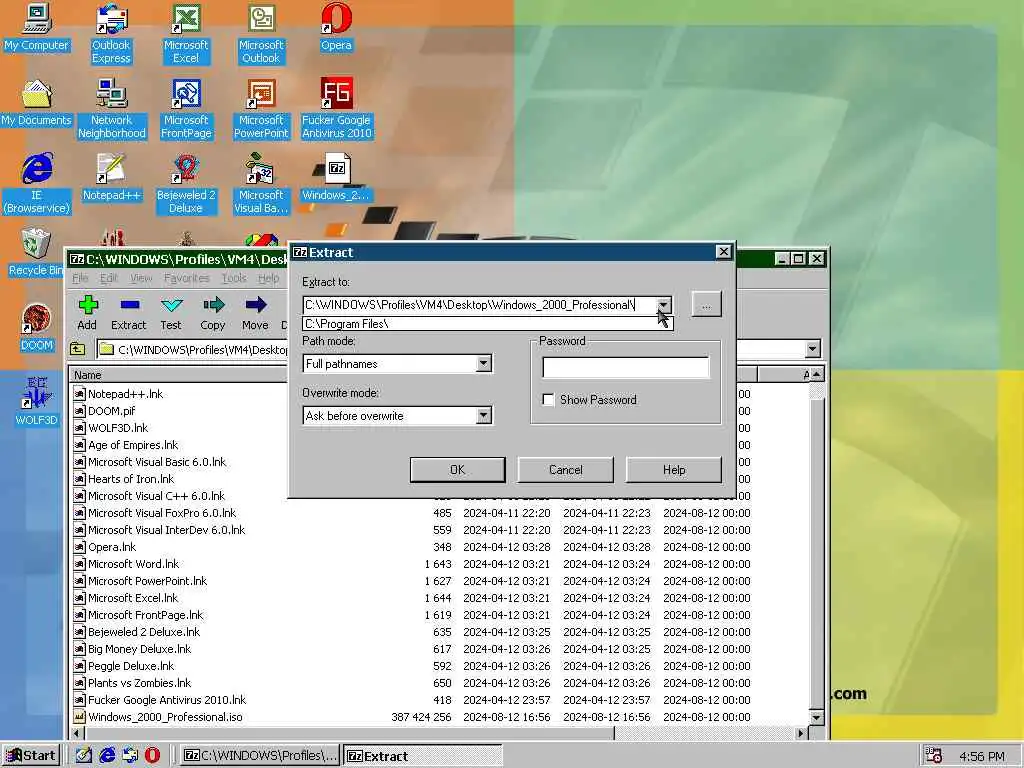Select Outlook Express desktop icon

coord(111,34)
